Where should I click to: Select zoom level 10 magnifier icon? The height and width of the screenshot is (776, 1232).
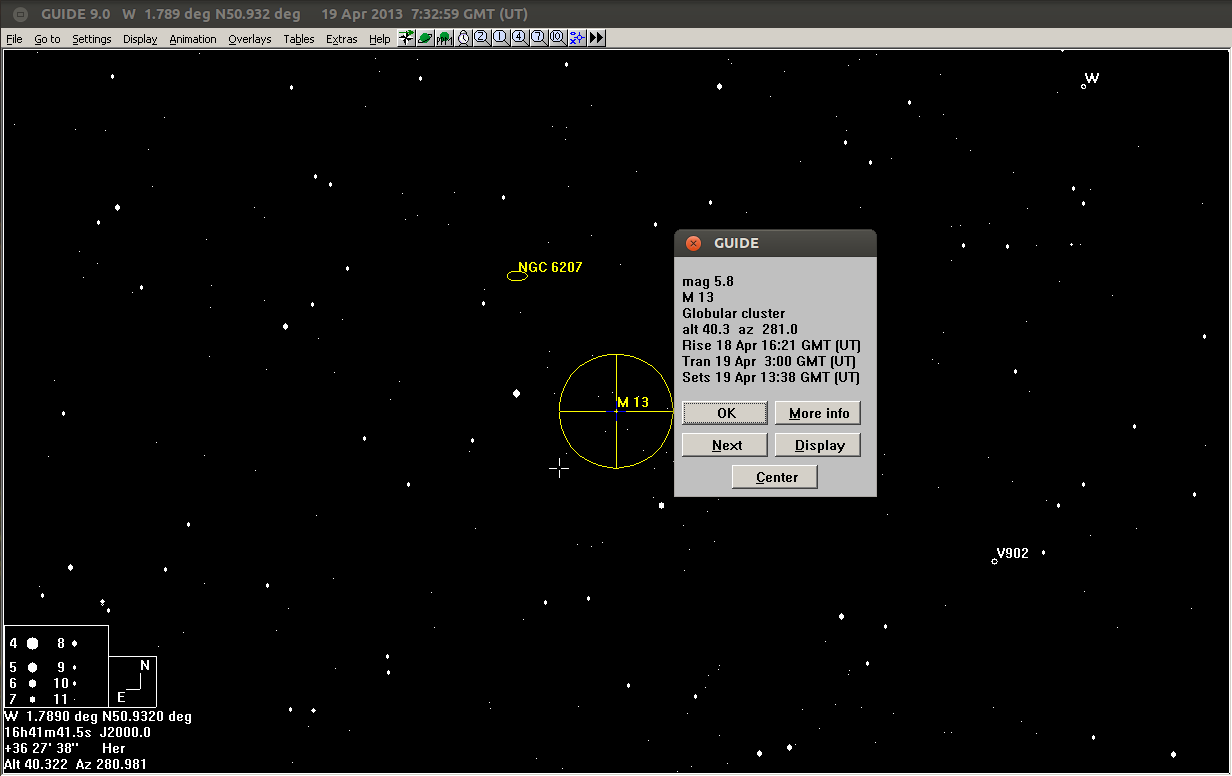tap(558, 38)
